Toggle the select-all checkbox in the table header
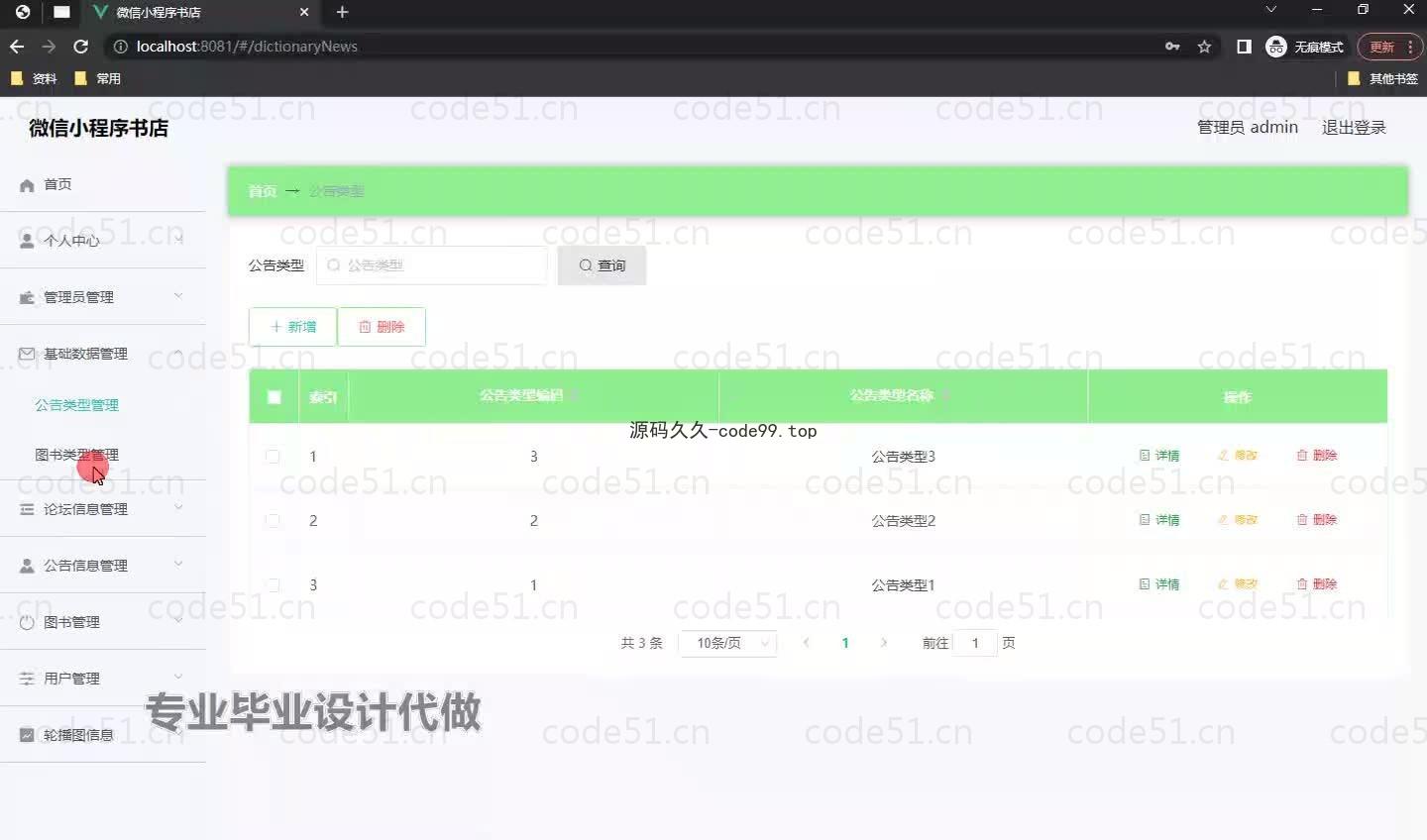Screen dimensions: 1427x840 (x=274, y=397)
